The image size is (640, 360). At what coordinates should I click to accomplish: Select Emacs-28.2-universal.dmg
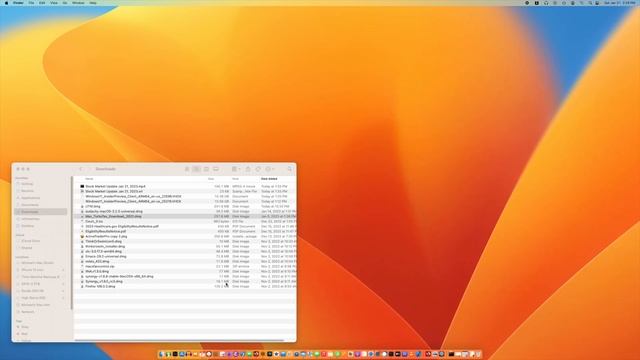(x=106, y=256)
